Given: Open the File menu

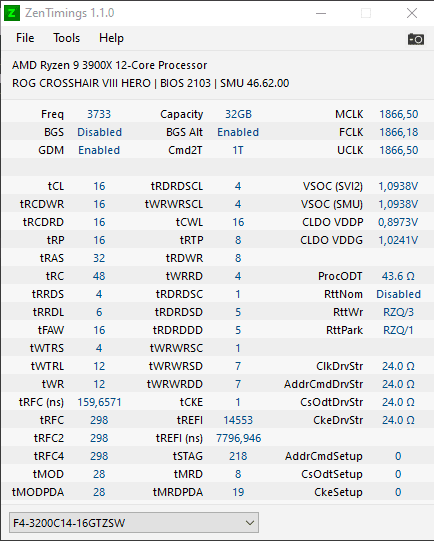Looking at the screenshot, I should [x=25, y=38].
